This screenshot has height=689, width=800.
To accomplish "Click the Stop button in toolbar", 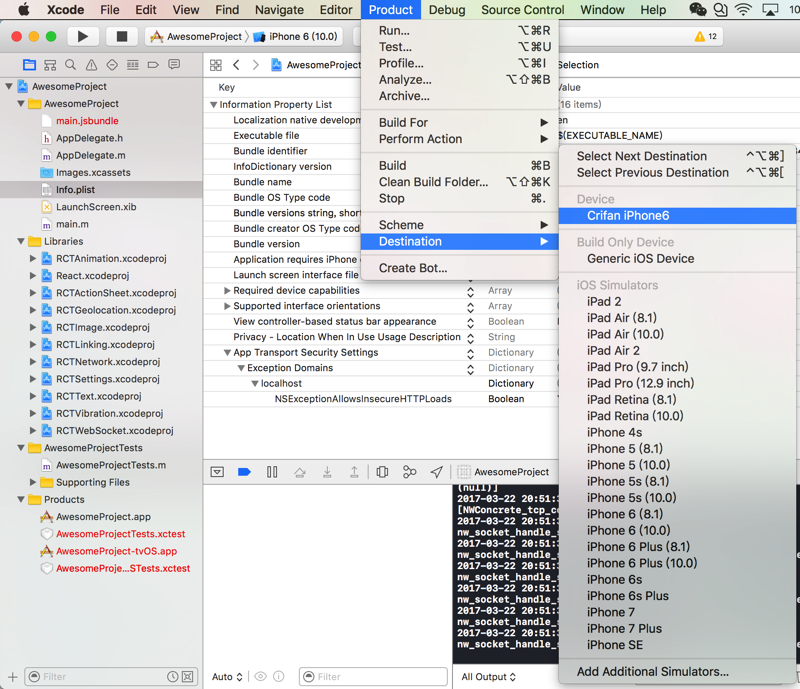I will tap(121, 36).
